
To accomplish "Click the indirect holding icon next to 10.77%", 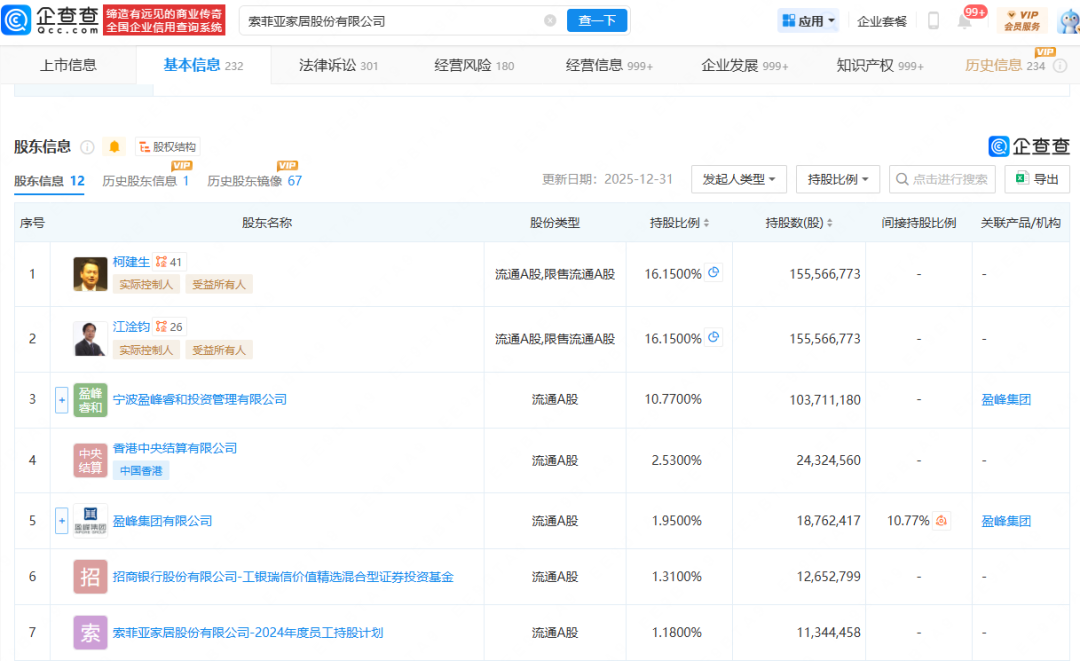I will [x=941, y=521].
